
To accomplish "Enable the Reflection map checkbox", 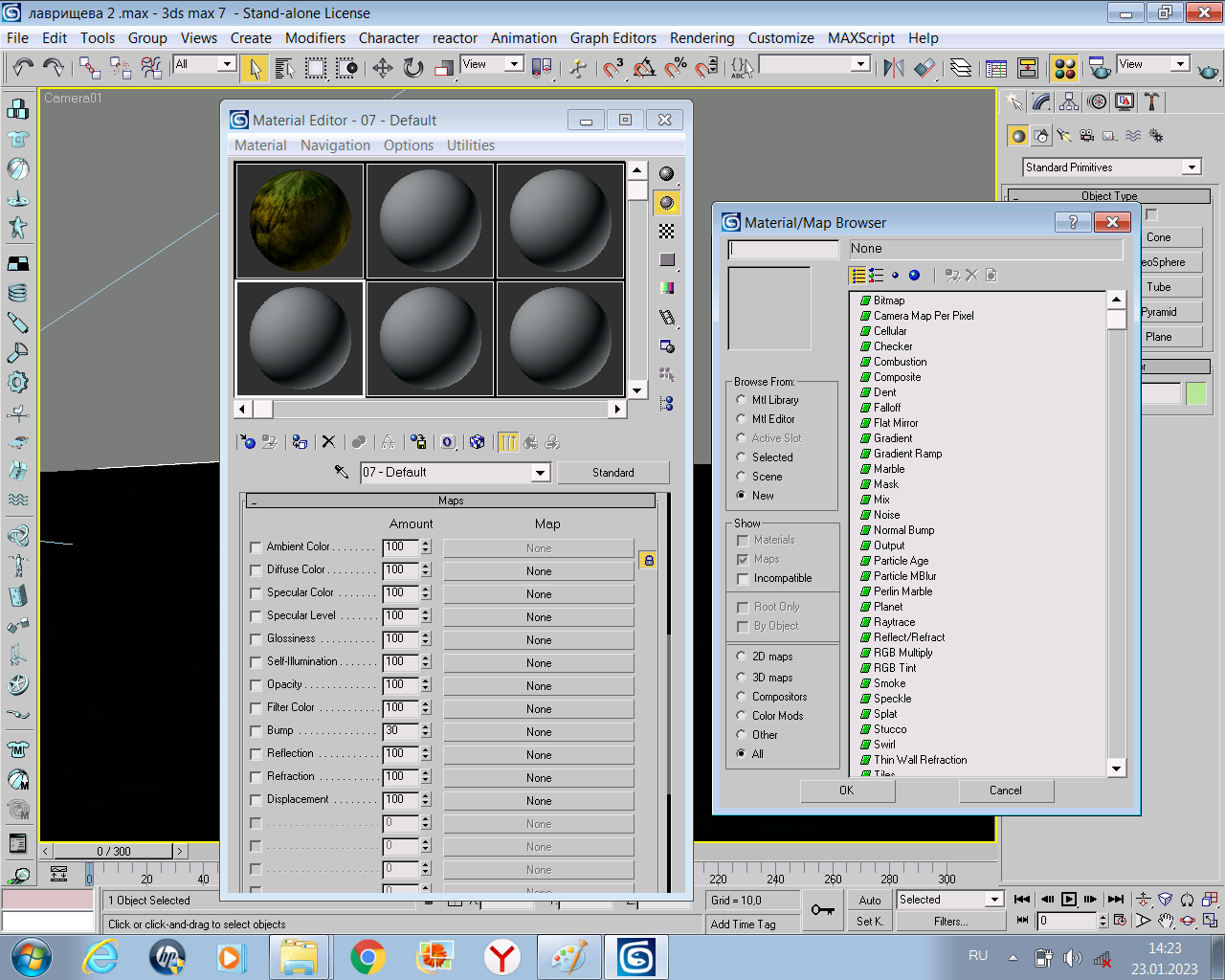I will pos(256,754).
